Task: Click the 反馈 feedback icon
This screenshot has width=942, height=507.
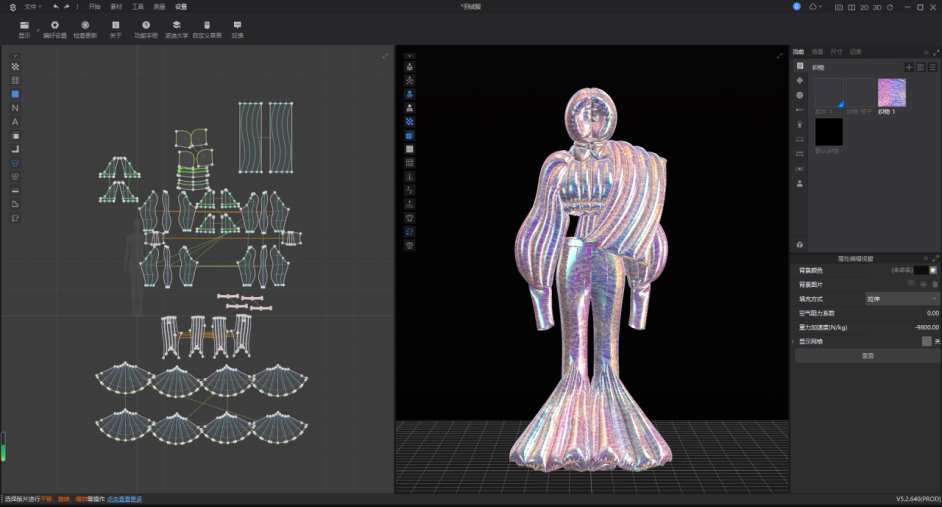Action: coord(237,25)
